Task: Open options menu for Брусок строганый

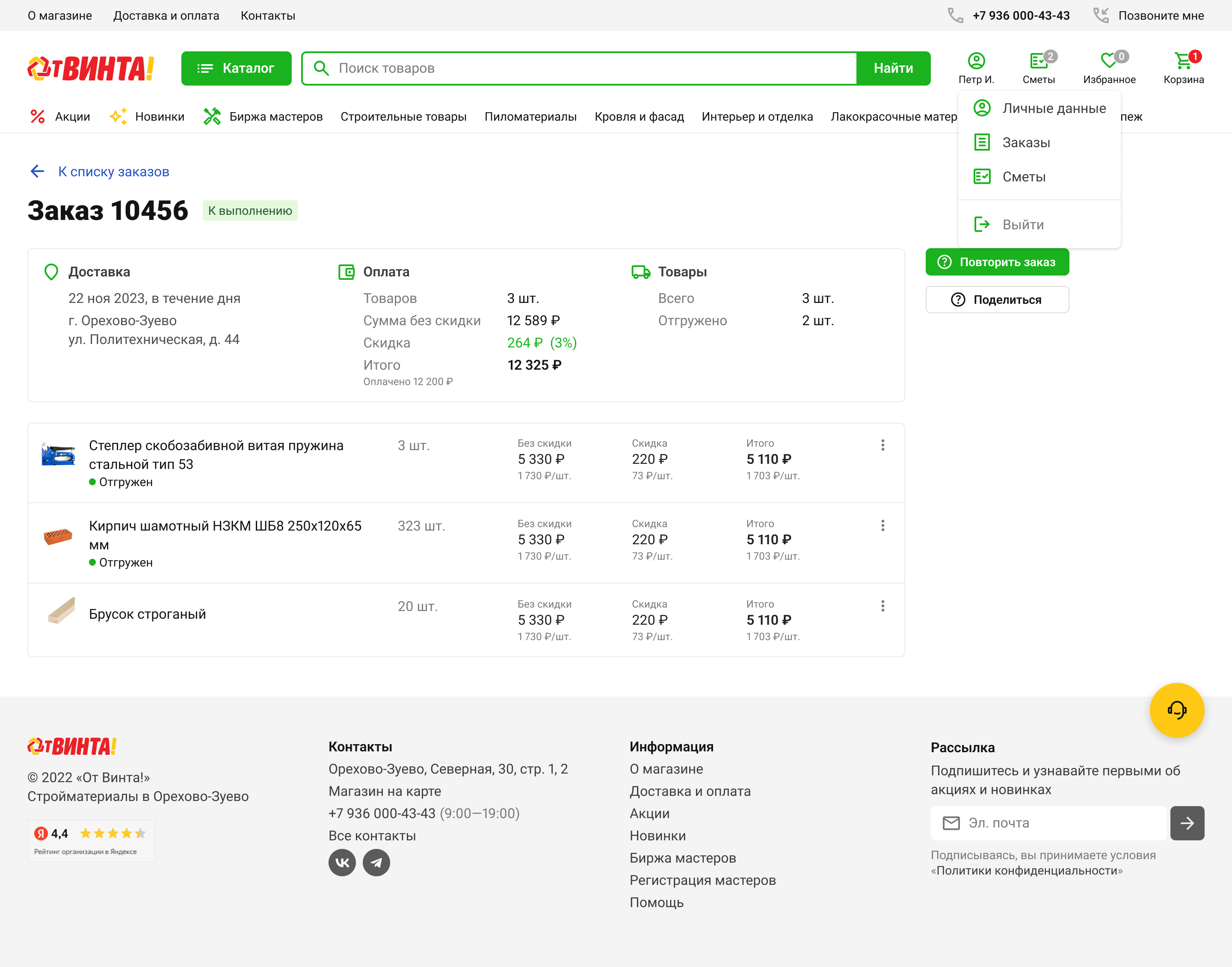Action: pos(882,606)
